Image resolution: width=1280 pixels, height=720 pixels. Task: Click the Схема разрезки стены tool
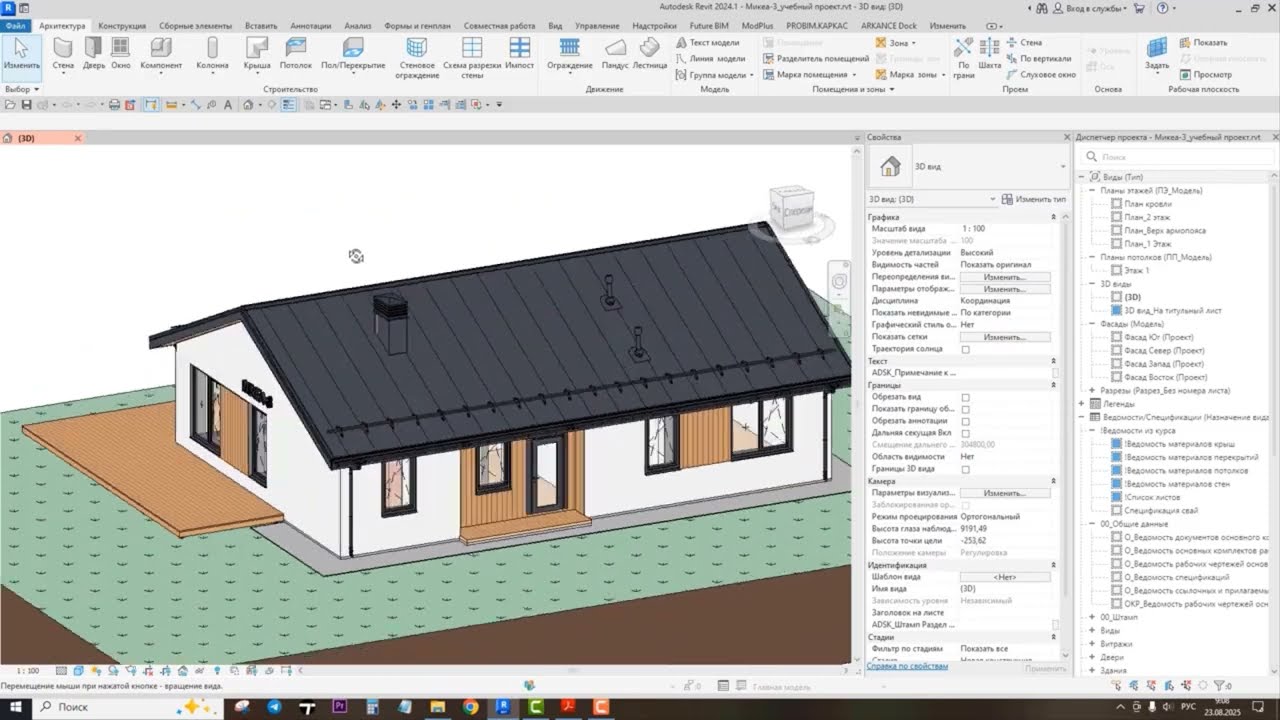[472, 58]
